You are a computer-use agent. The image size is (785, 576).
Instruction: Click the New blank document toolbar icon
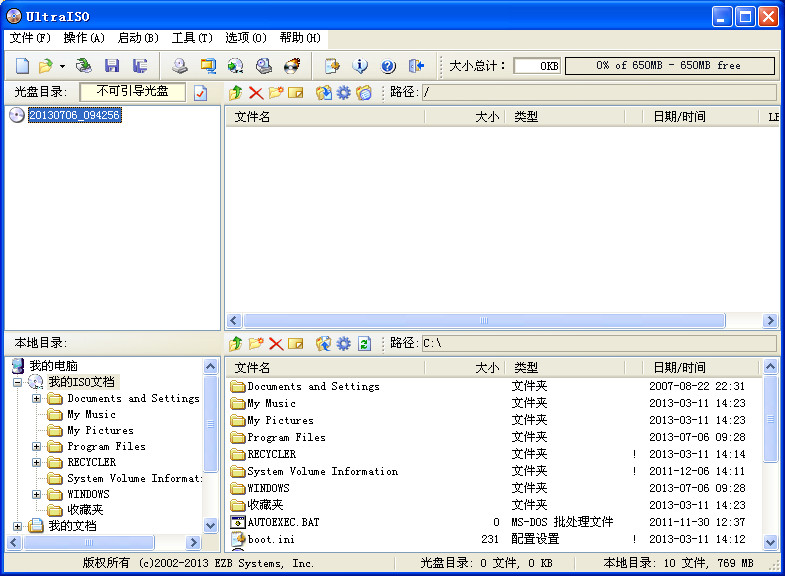[23, 66]
